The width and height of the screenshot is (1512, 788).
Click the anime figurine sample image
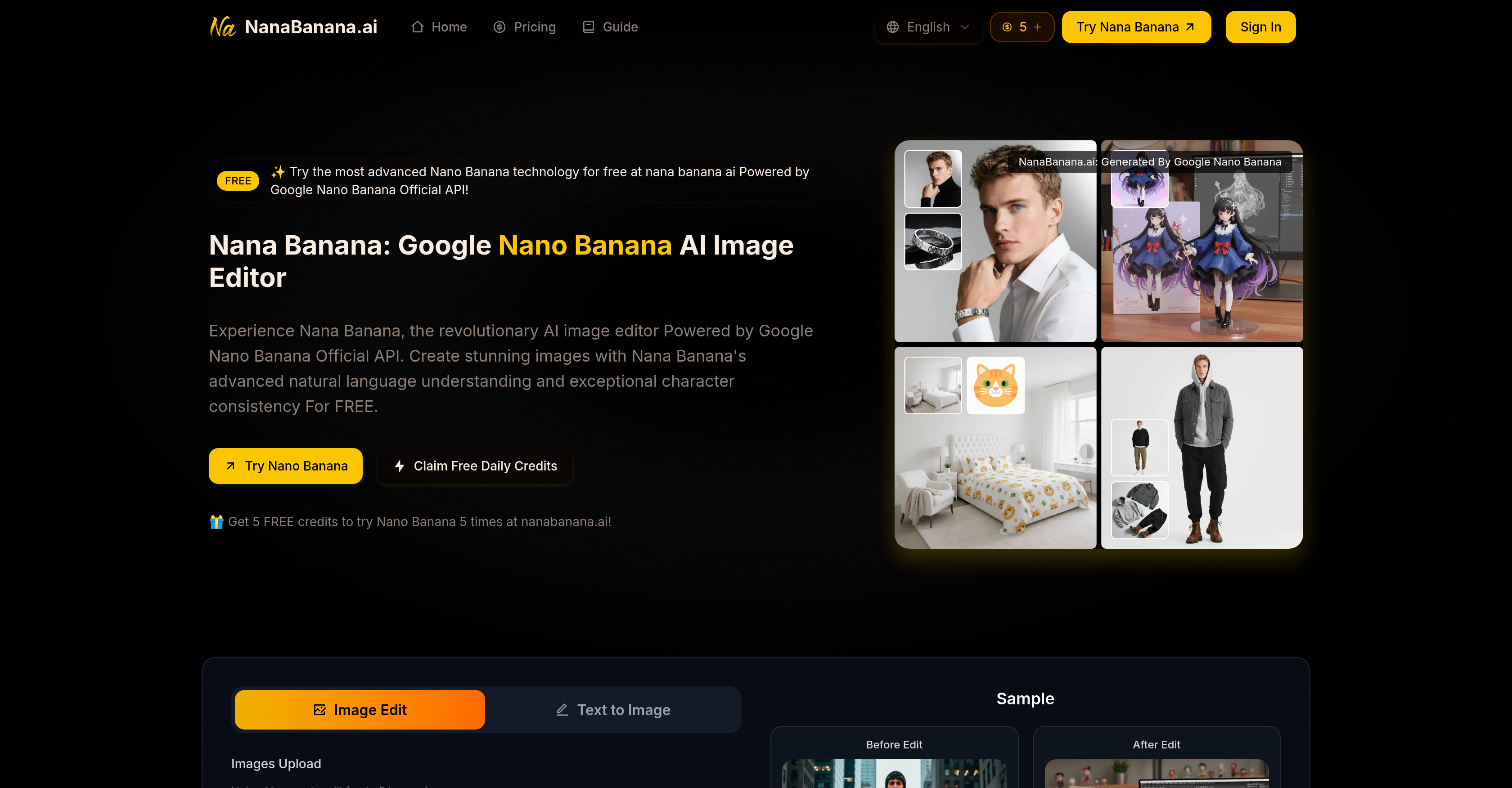pyautogui.click(x=1201, y=242)
